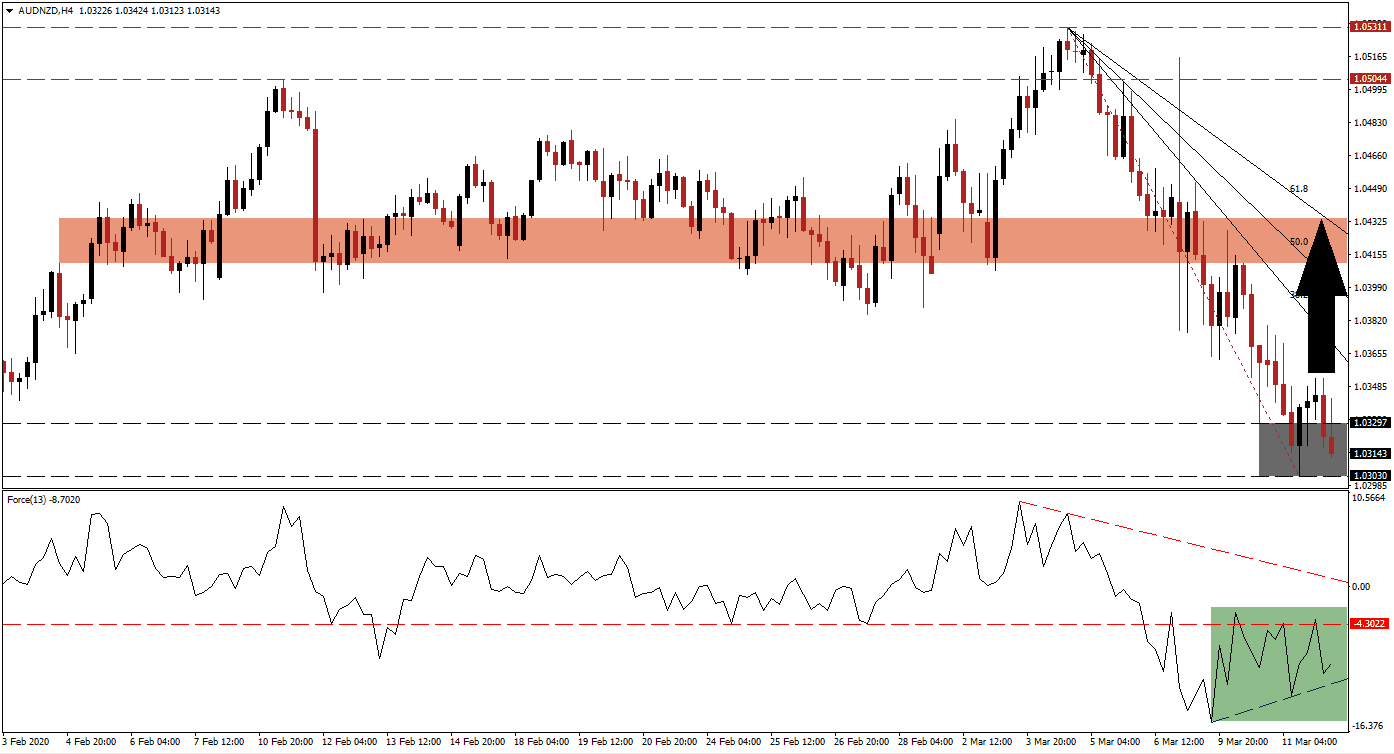Select the 50.0 Fibonacci fan label
This screenshot has height=754, width=1394.
(1298, 241)
